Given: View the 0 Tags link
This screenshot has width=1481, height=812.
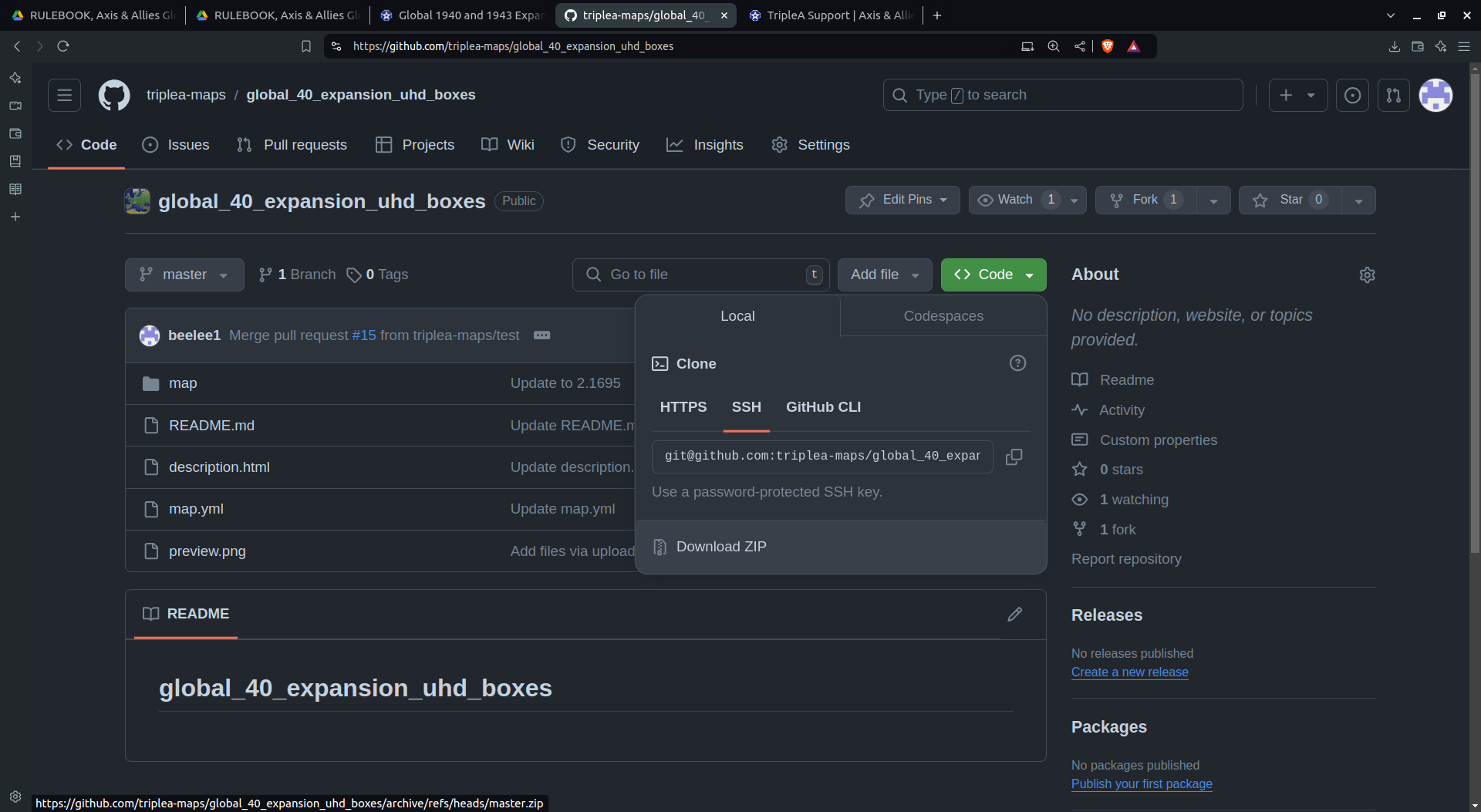Looking at the screenshot, I should click(377, 275).
